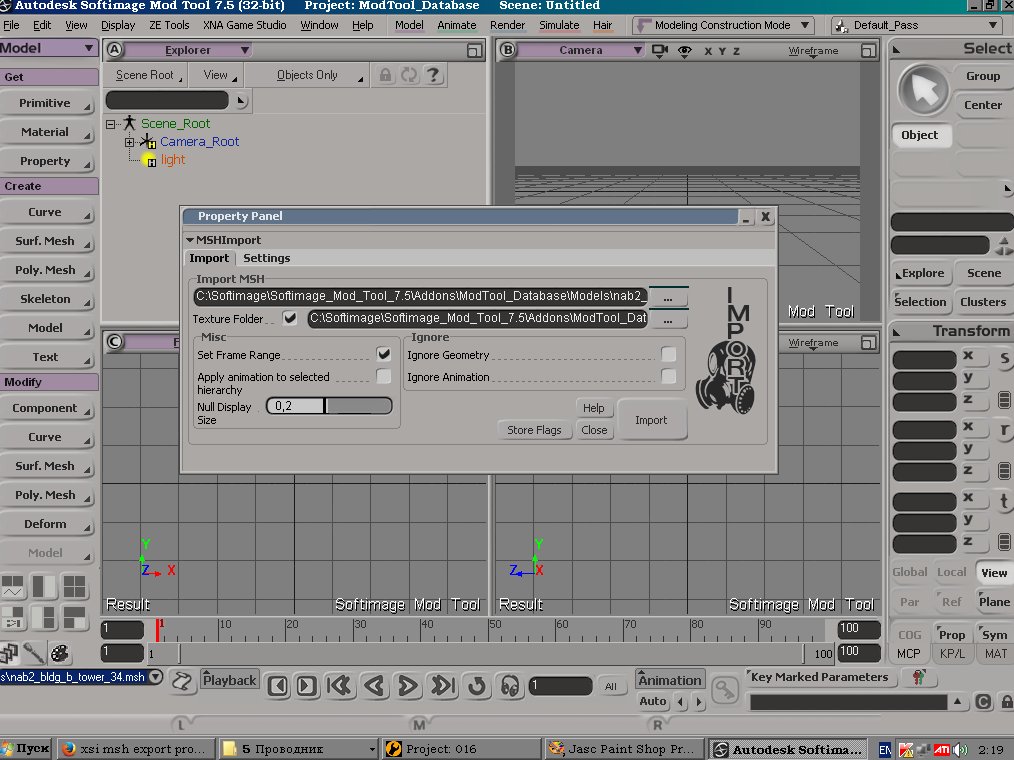Select the Import tab
1014x760 pixels.
209,258
